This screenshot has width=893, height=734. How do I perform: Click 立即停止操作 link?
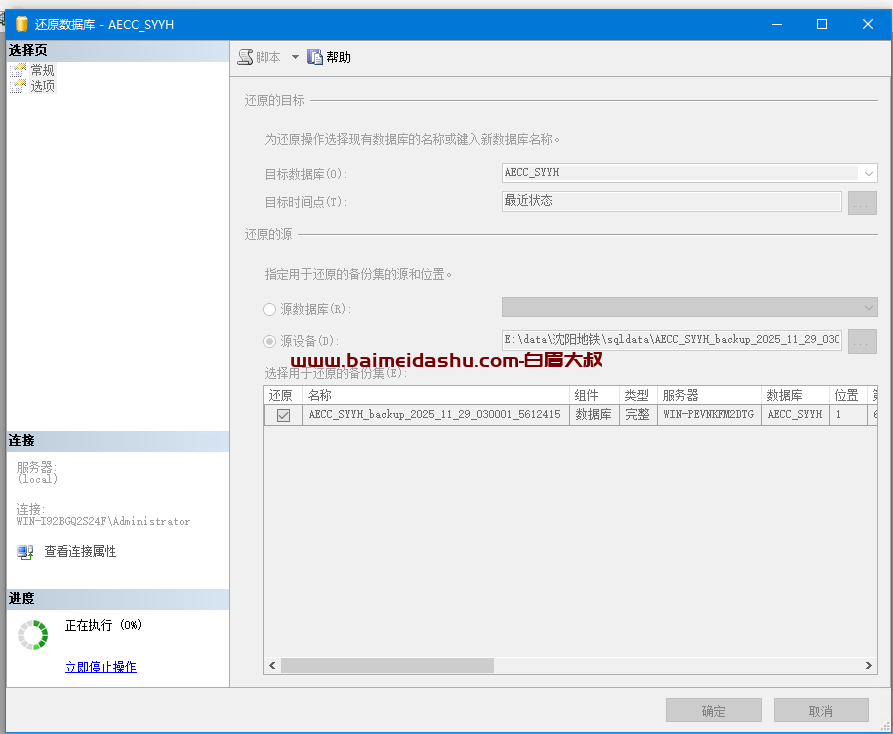pos(101,667)
